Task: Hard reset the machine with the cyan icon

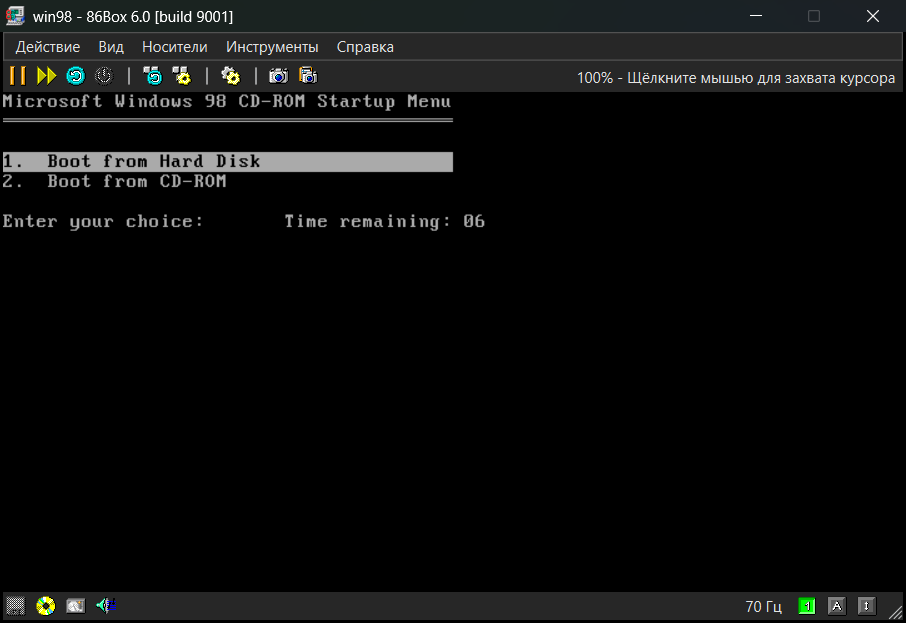Action: point(75,76)
